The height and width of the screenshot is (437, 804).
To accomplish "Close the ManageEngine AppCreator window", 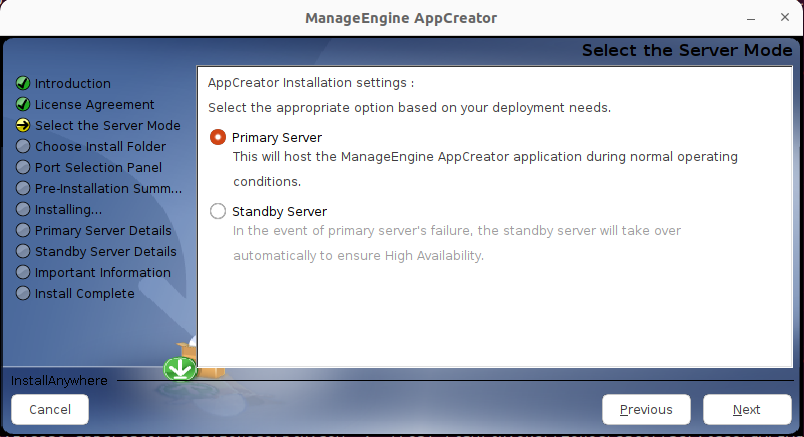I will (x=781, y=18).
